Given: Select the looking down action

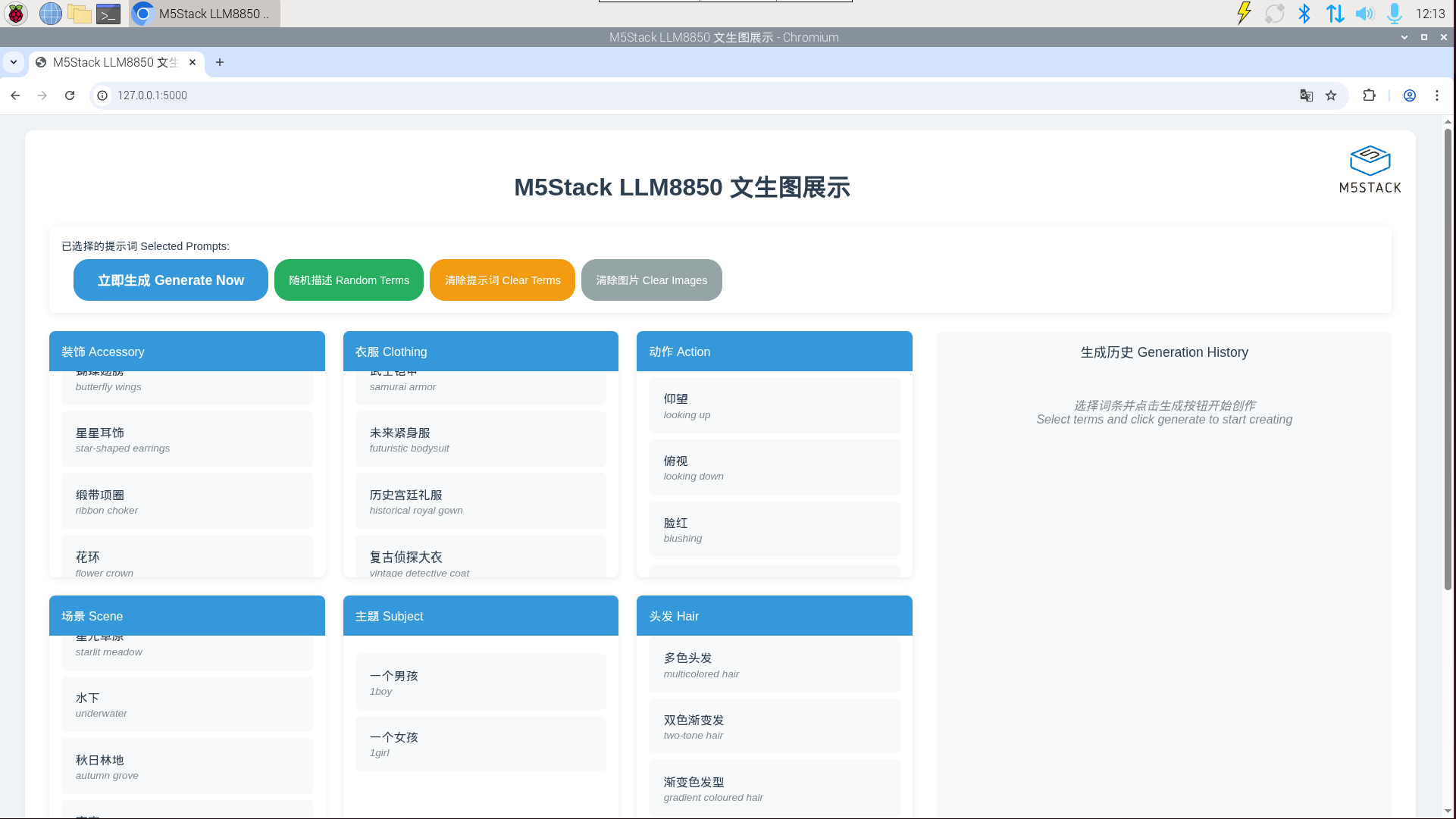Looking at the screenshot, I should tap(775, 467).
